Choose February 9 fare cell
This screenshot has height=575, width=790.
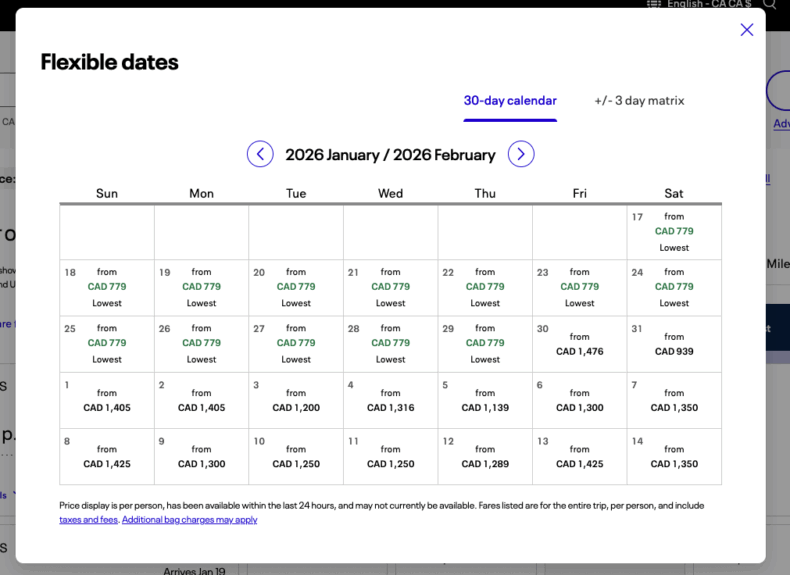202,457
